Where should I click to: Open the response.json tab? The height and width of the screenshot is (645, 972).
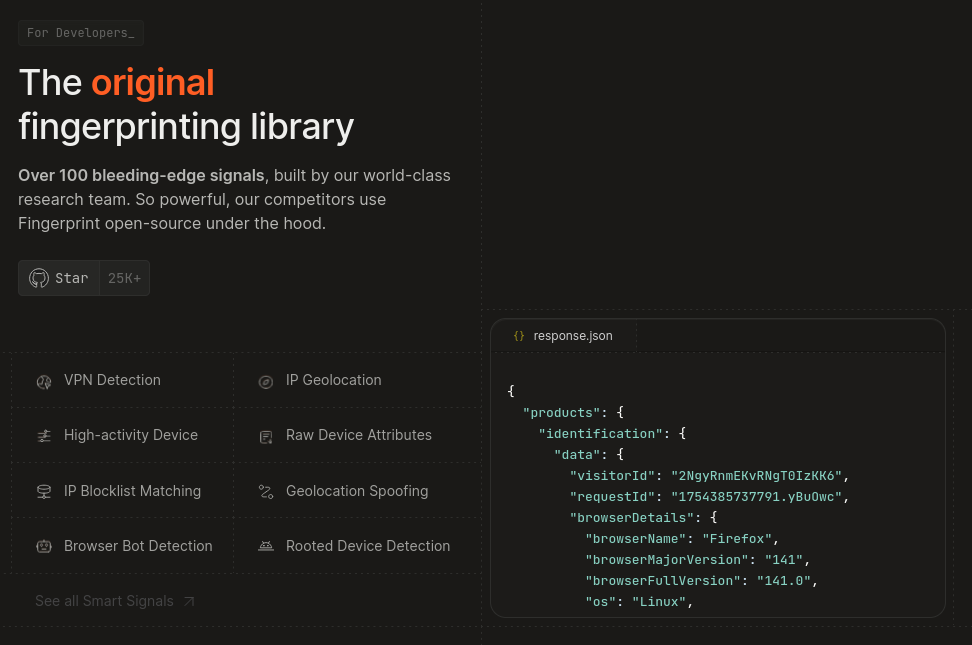point(563,336)
